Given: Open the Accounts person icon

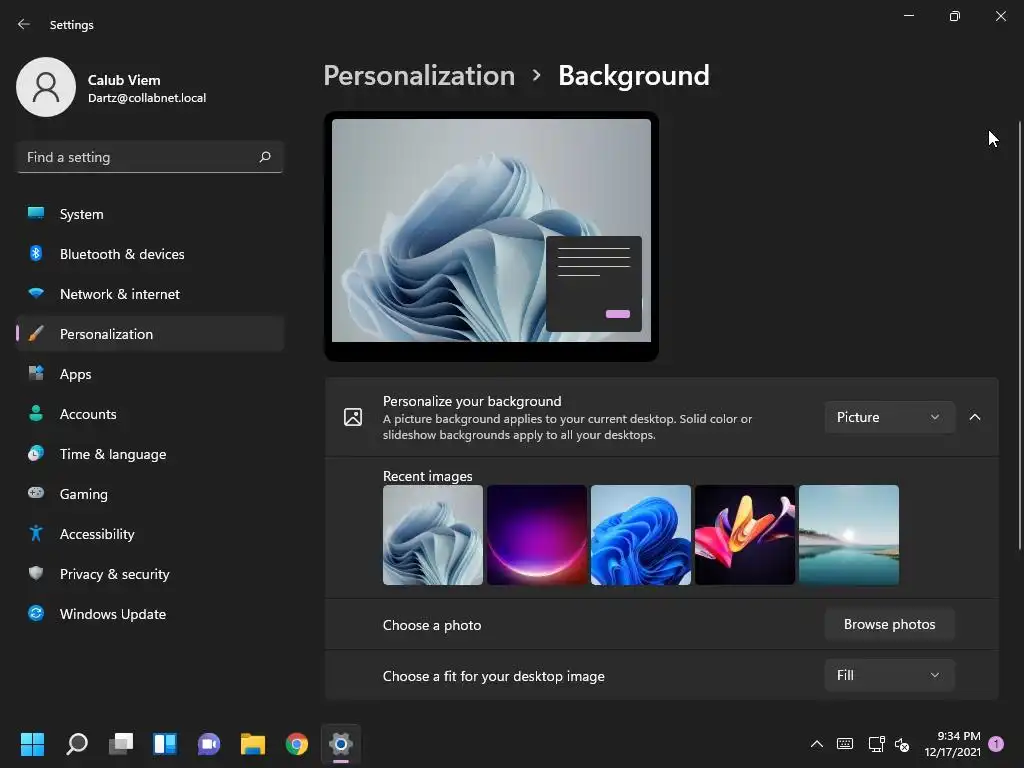Looking at the screenshot, I should (36, 413).
